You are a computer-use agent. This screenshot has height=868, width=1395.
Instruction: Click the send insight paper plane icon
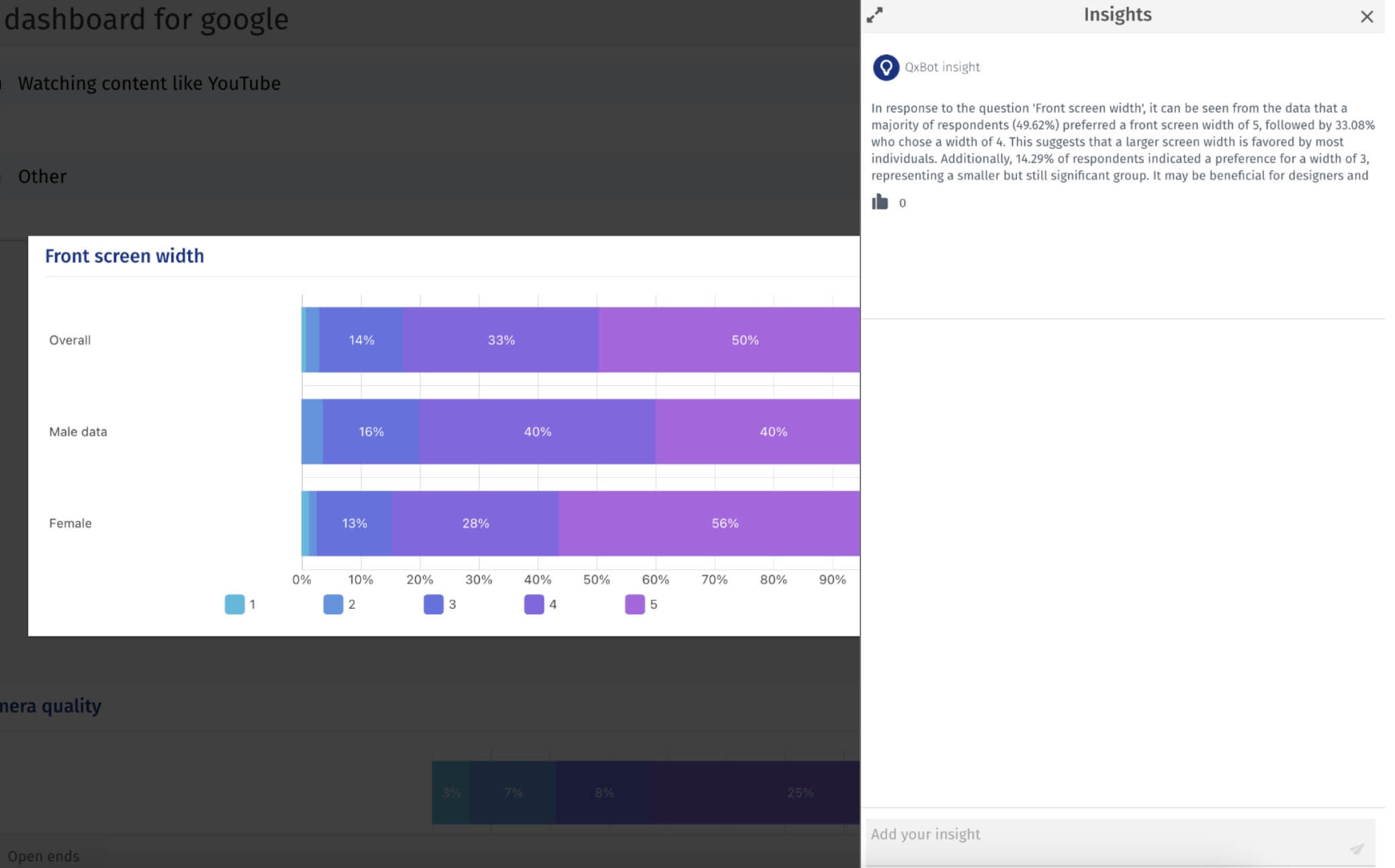tap(1356, 849)
